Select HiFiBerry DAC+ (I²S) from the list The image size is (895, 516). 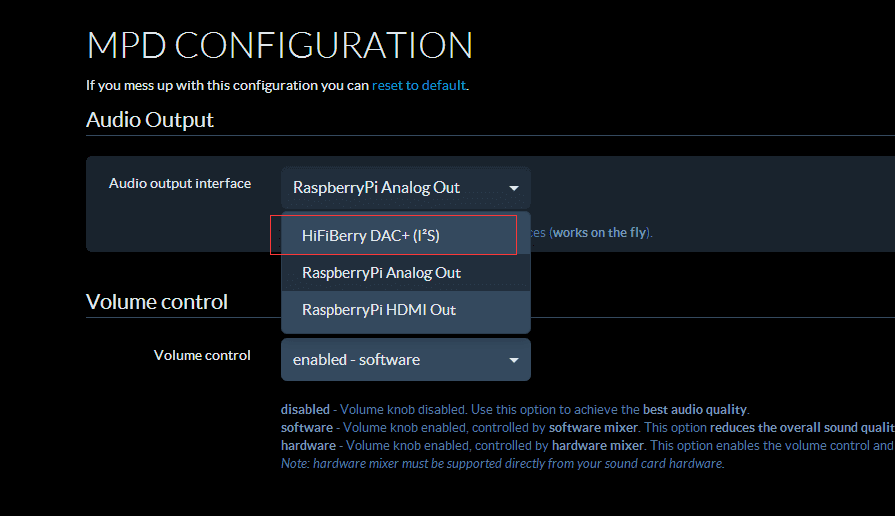[x=371, y=235]
